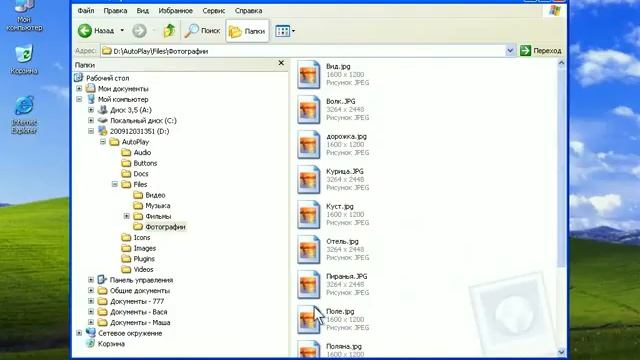
Task: Open Мой компьютер desktop icon
Action: pos(24,16)
